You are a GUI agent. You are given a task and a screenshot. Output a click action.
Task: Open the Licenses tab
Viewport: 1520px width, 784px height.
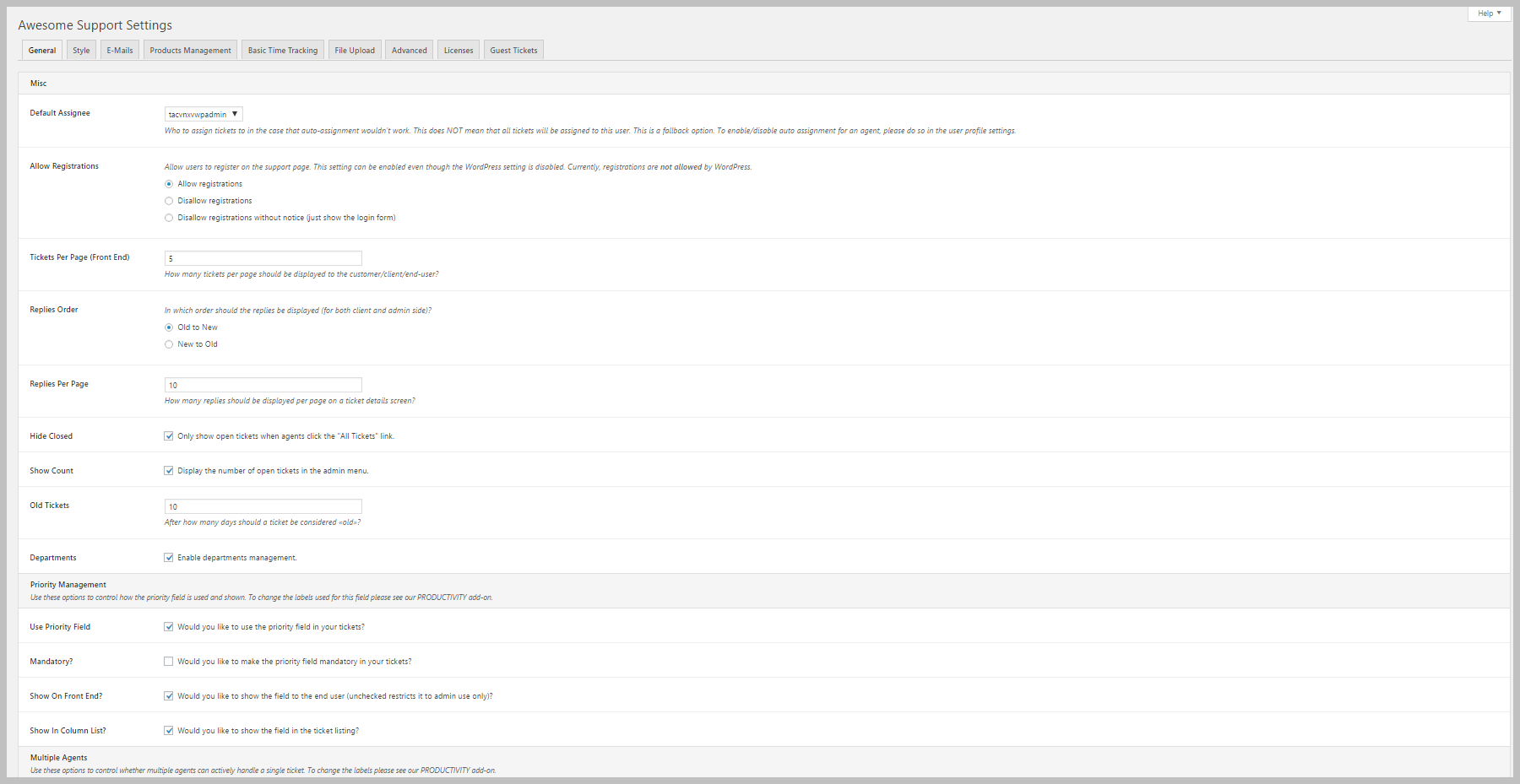click(x=459, y=51)
